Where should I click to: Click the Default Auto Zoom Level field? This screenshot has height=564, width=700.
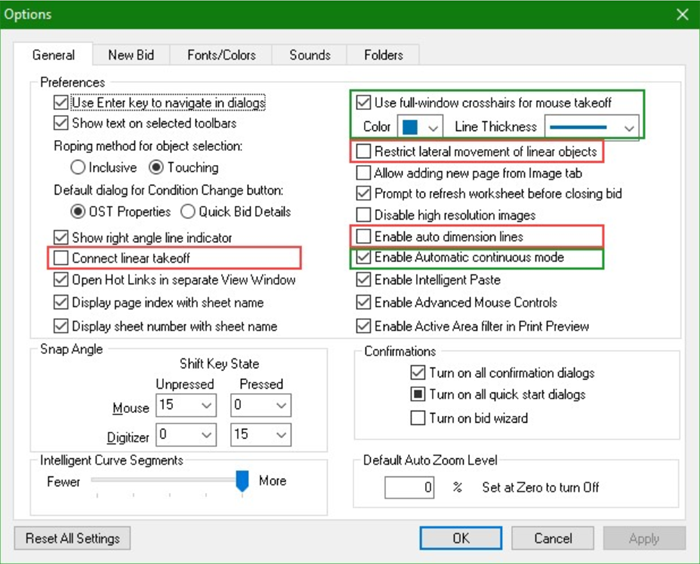[x=409, y=487]
